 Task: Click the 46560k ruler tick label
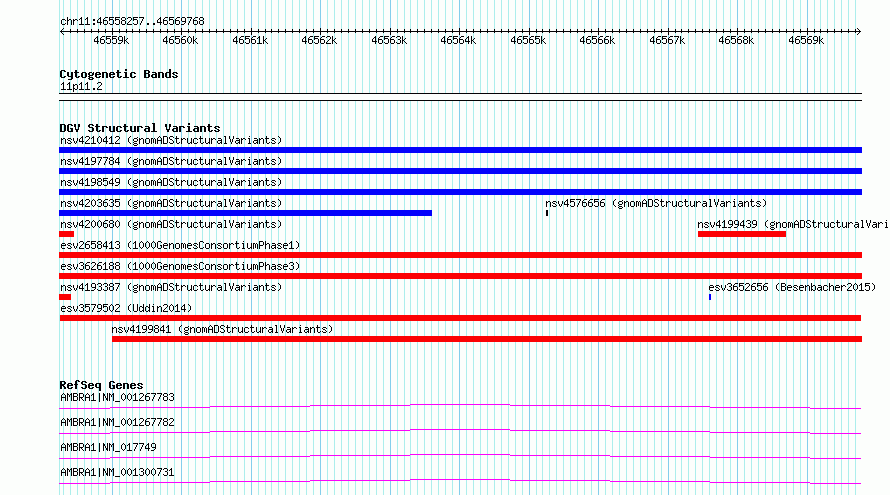coord(180,40)
